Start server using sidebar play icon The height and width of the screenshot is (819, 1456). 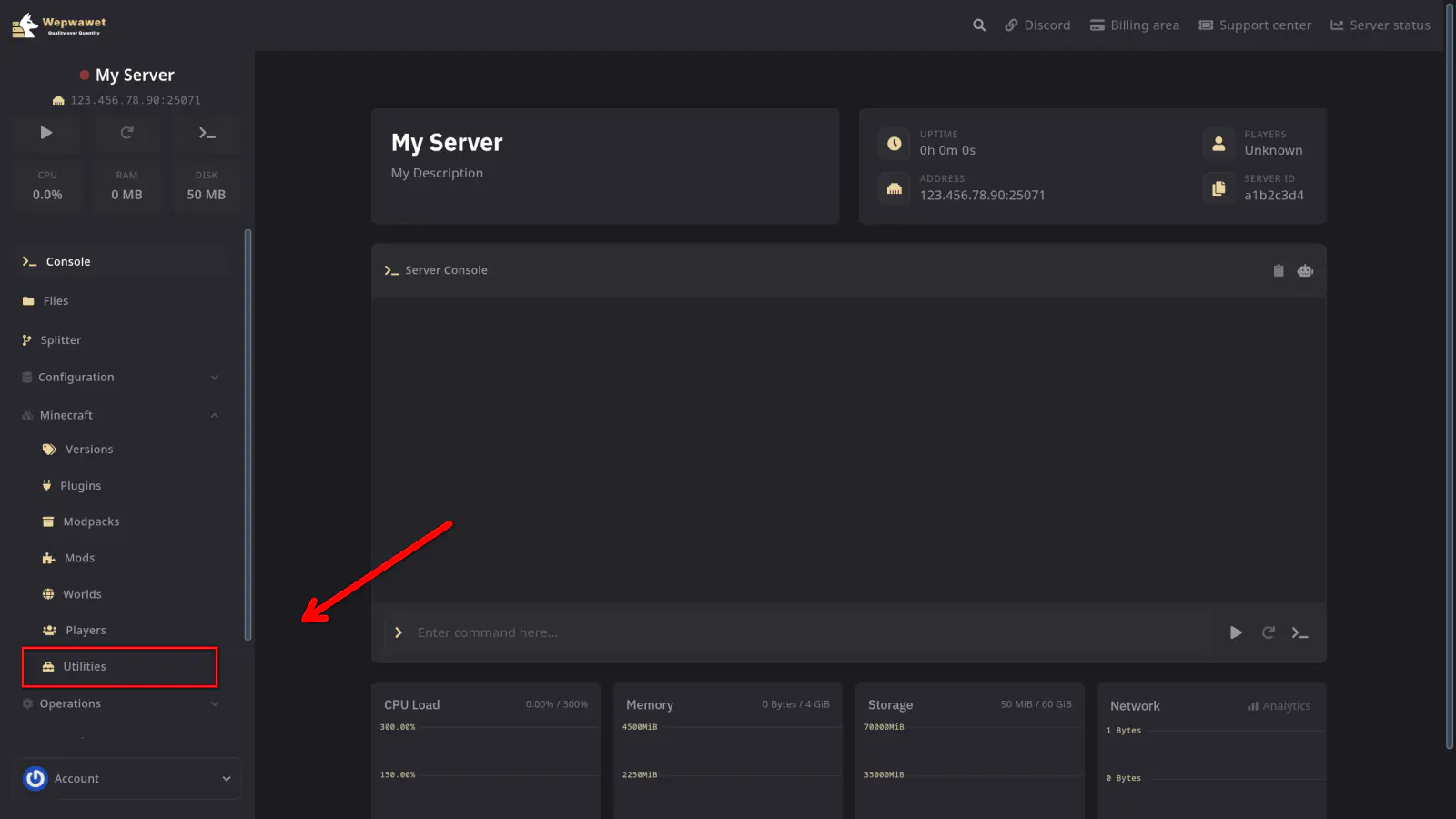[x=46, y=133]
